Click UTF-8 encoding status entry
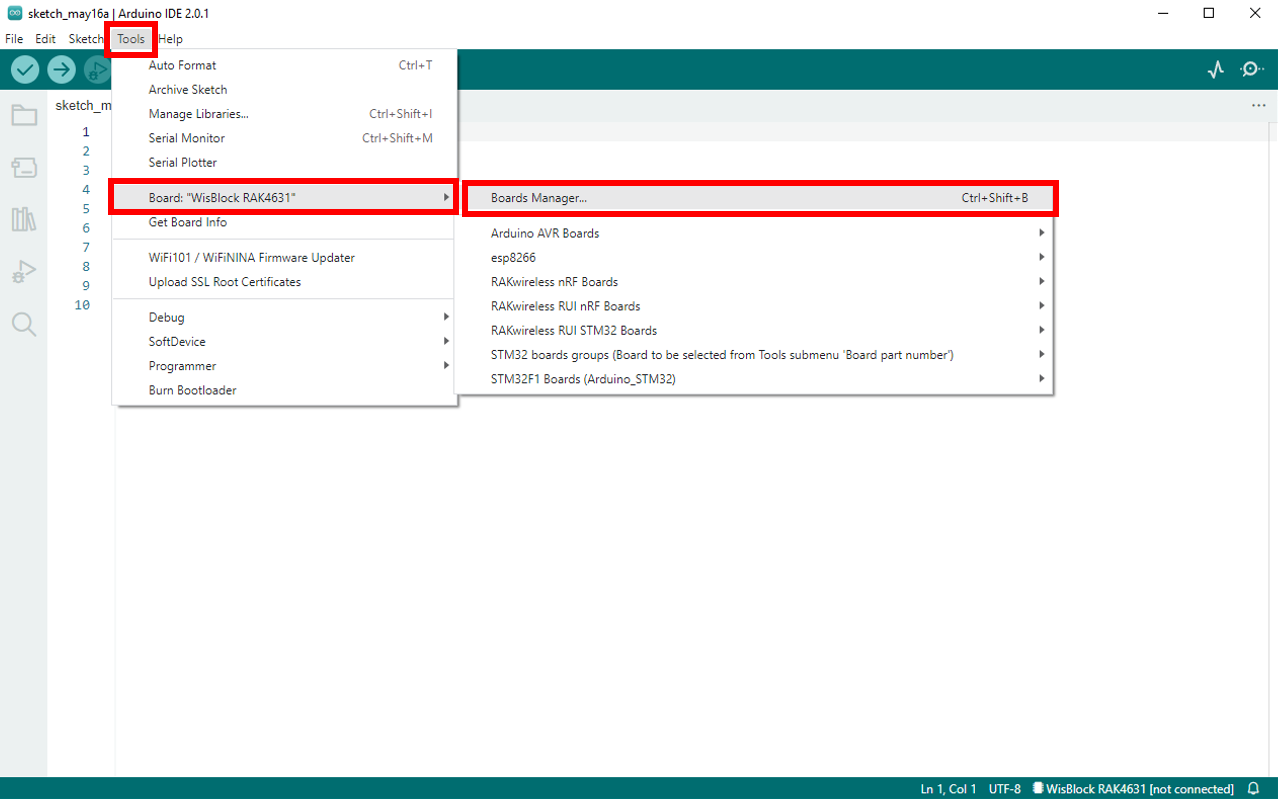This screenshot has width=1278, height=799. coord(1005,789)
